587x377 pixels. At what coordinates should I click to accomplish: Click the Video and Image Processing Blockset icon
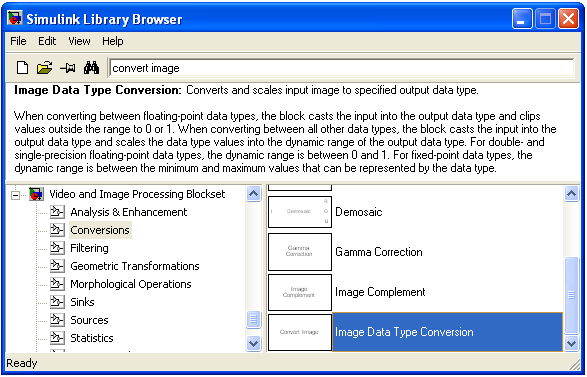pyautogui.click(x=36, y=194)
